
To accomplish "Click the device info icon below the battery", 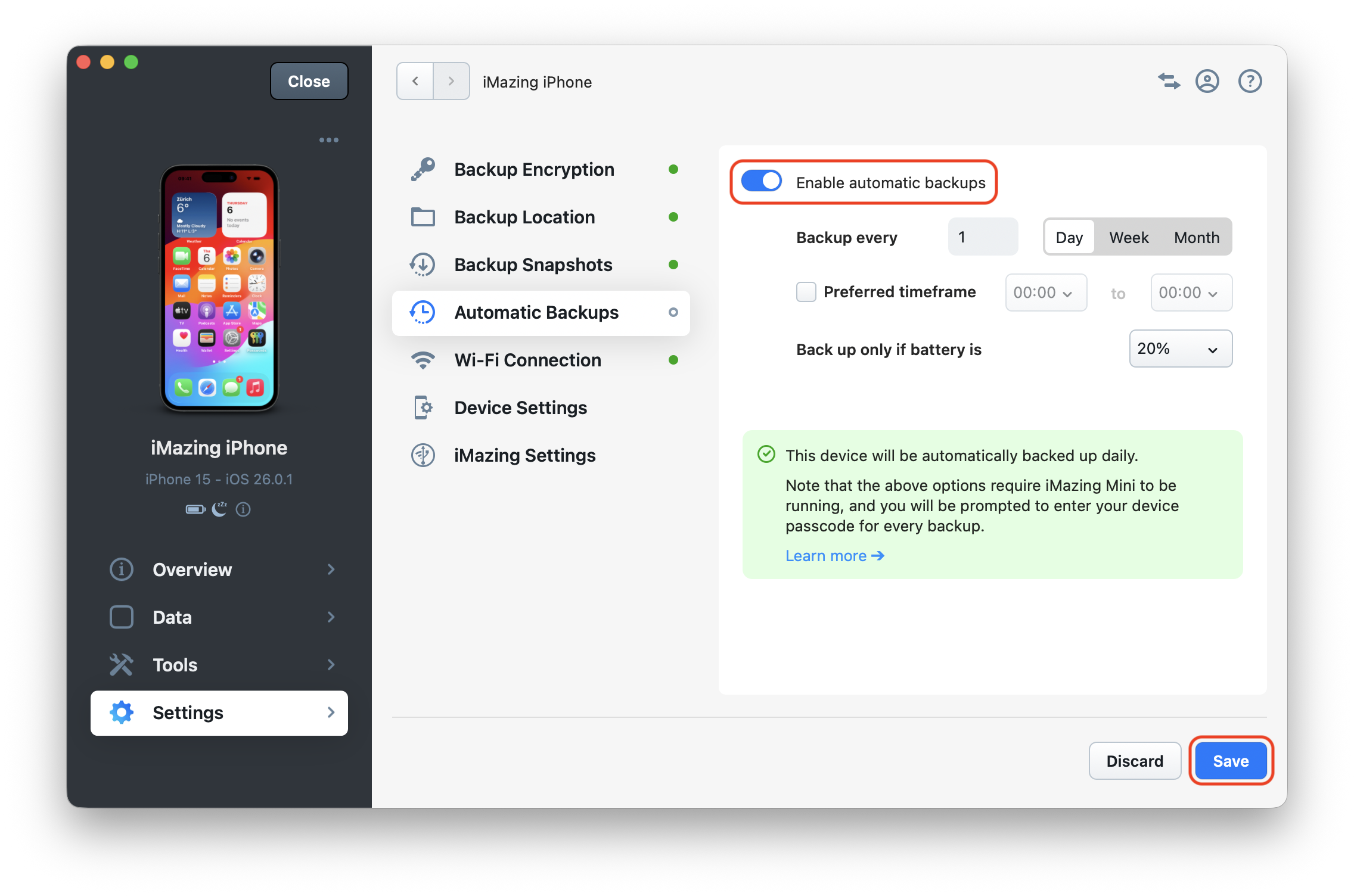I will tap(243, 509).
